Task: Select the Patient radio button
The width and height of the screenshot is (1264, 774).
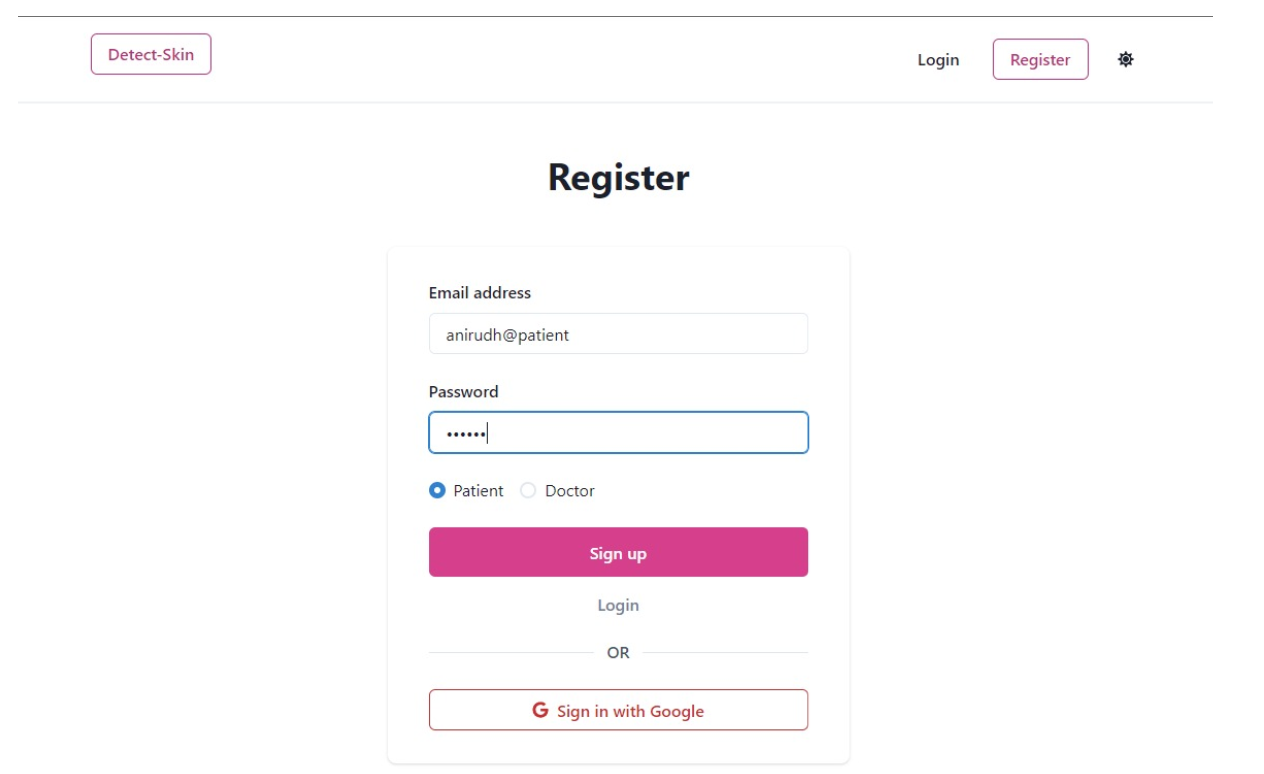Action: [x=437, y=490]
